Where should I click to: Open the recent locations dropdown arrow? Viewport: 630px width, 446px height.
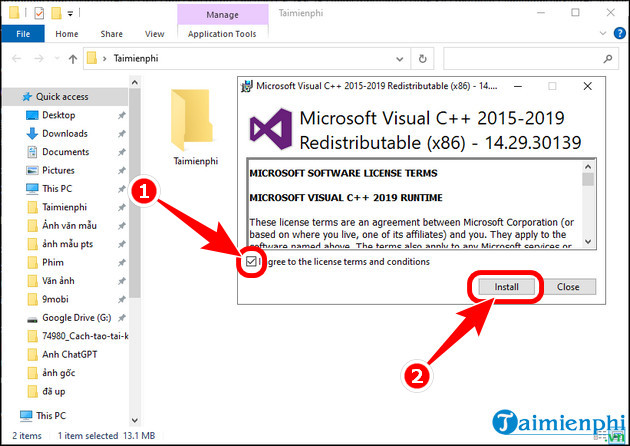point(57,59)
